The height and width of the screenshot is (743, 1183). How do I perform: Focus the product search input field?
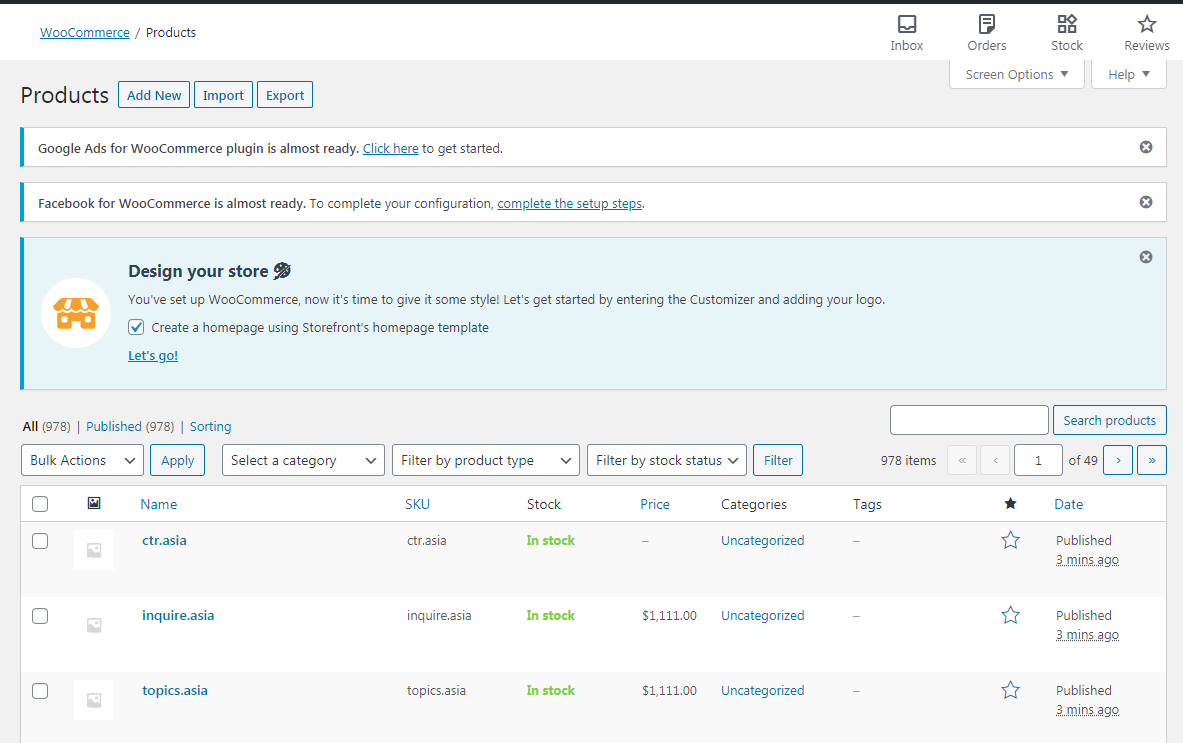pos(969,420)
